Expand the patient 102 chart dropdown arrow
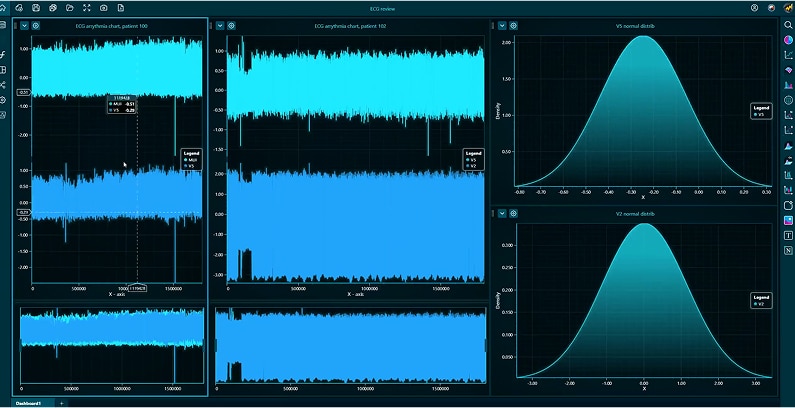795x408 pixels. tap(219, 25)
